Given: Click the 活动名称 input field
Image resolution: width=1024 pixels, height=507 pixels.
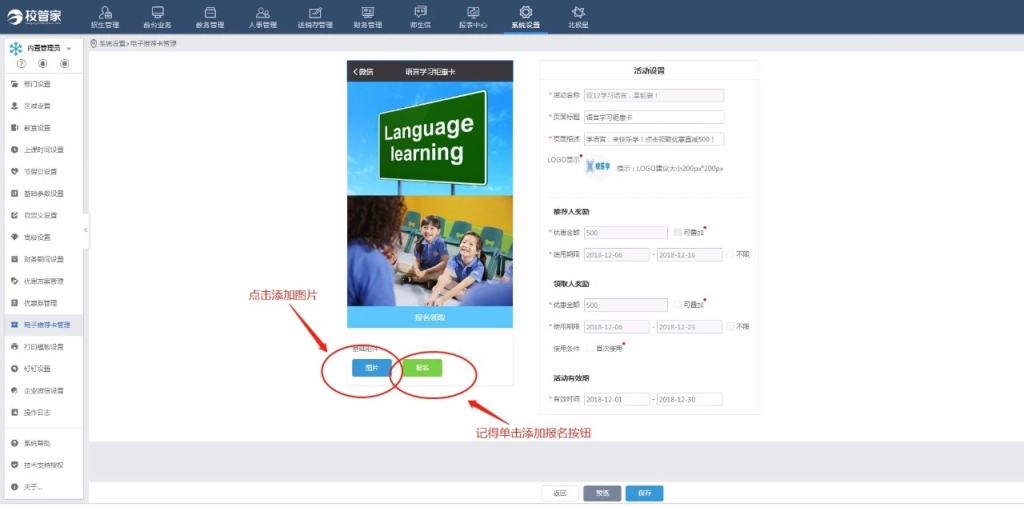Looking at the screenshot, I should [x=653, y=96].
